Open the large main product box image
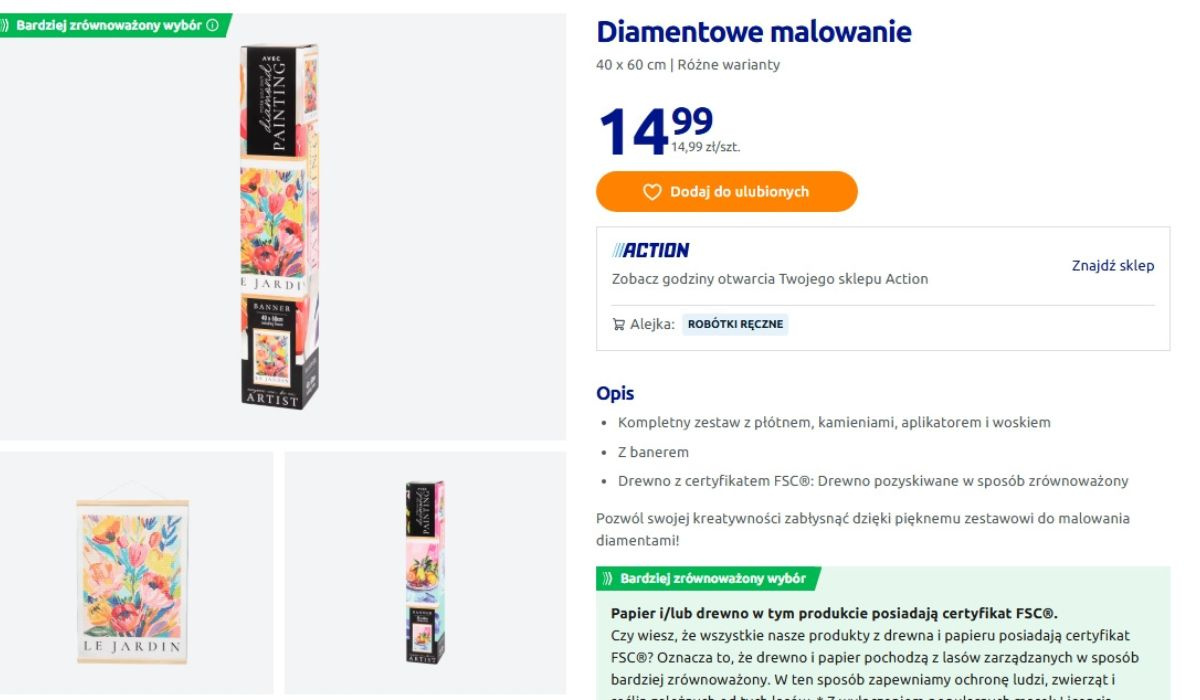Viewport: 1200px width, 700px height. pyautogui.click(x=279, y=225)
